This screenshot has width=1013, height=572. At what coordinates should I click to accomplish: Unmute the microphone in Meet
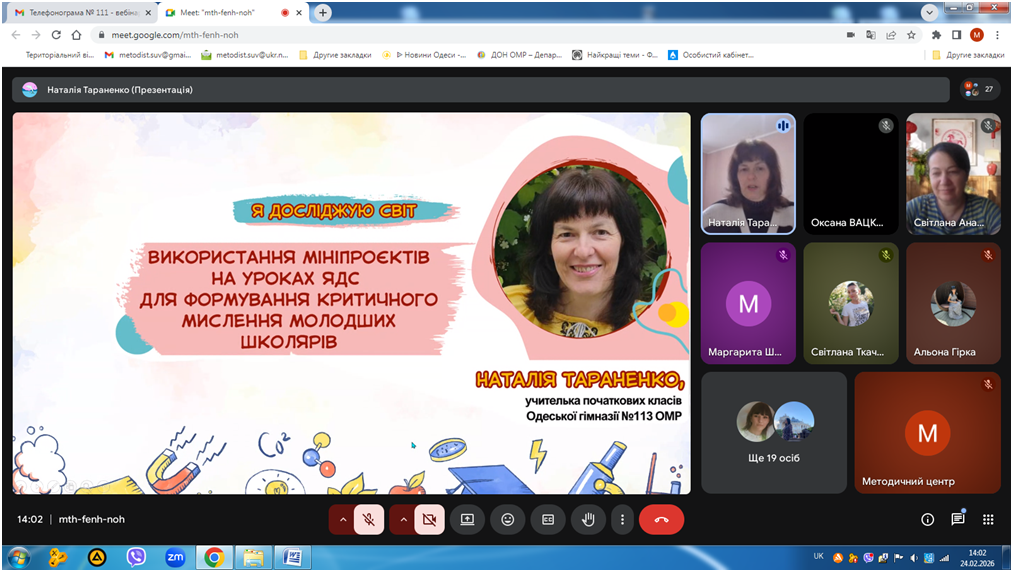pyautogui.click(x=369, y=520)
